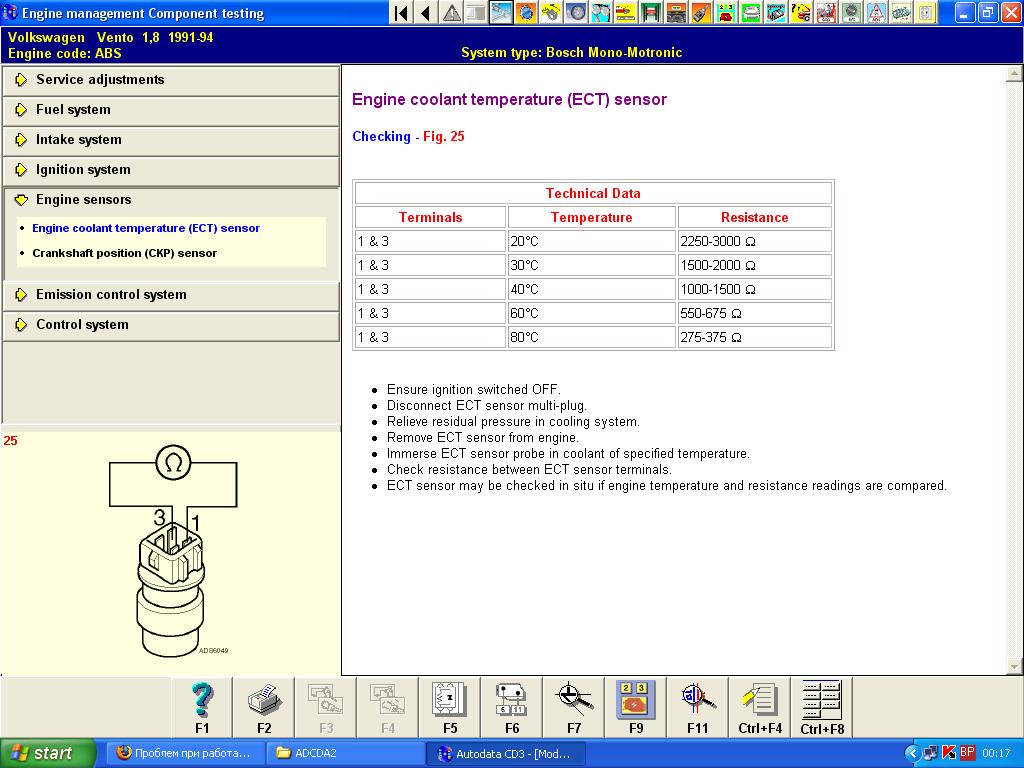
Task: Click the F2 print icon
Action: tap(264, 706)
